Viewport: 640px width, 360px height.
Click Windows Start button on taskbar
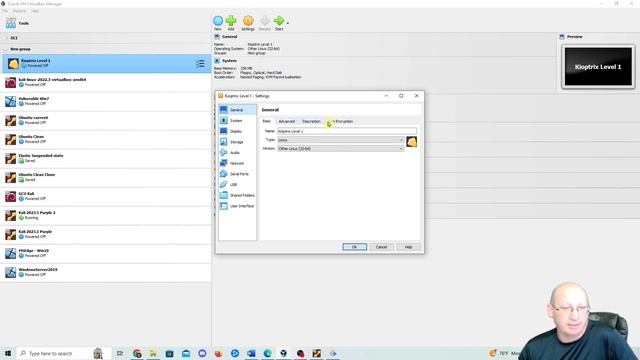coord(8,353)
